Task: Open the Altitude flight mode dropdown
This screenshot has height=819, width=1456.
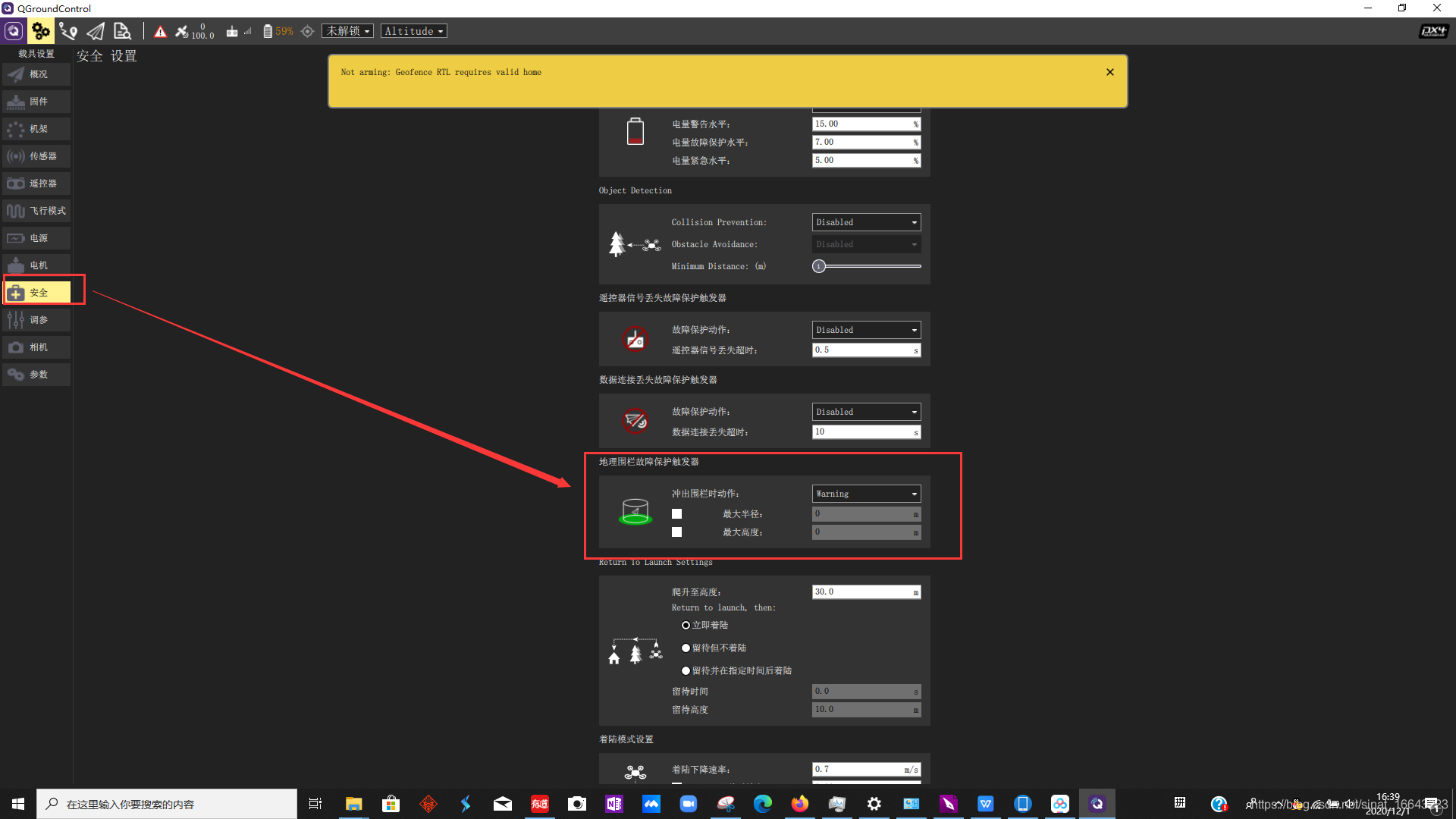Action: click(x=413, y=31)
